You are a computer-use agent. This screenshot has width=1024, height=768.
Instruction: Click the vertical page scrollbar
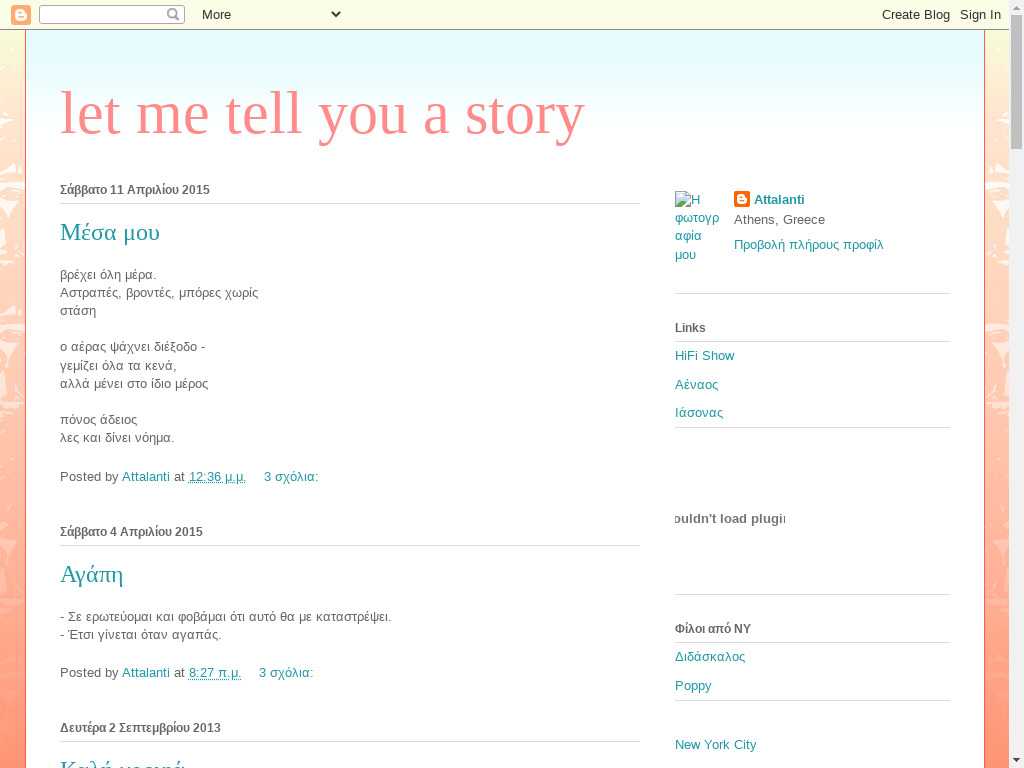[x=1016, y=400]
